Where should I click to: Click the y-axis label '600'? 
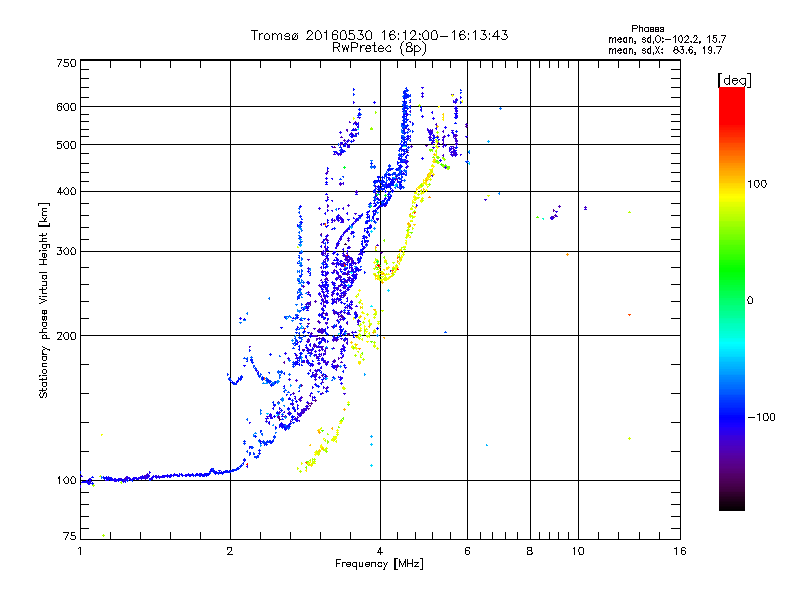tap(66, 107)
